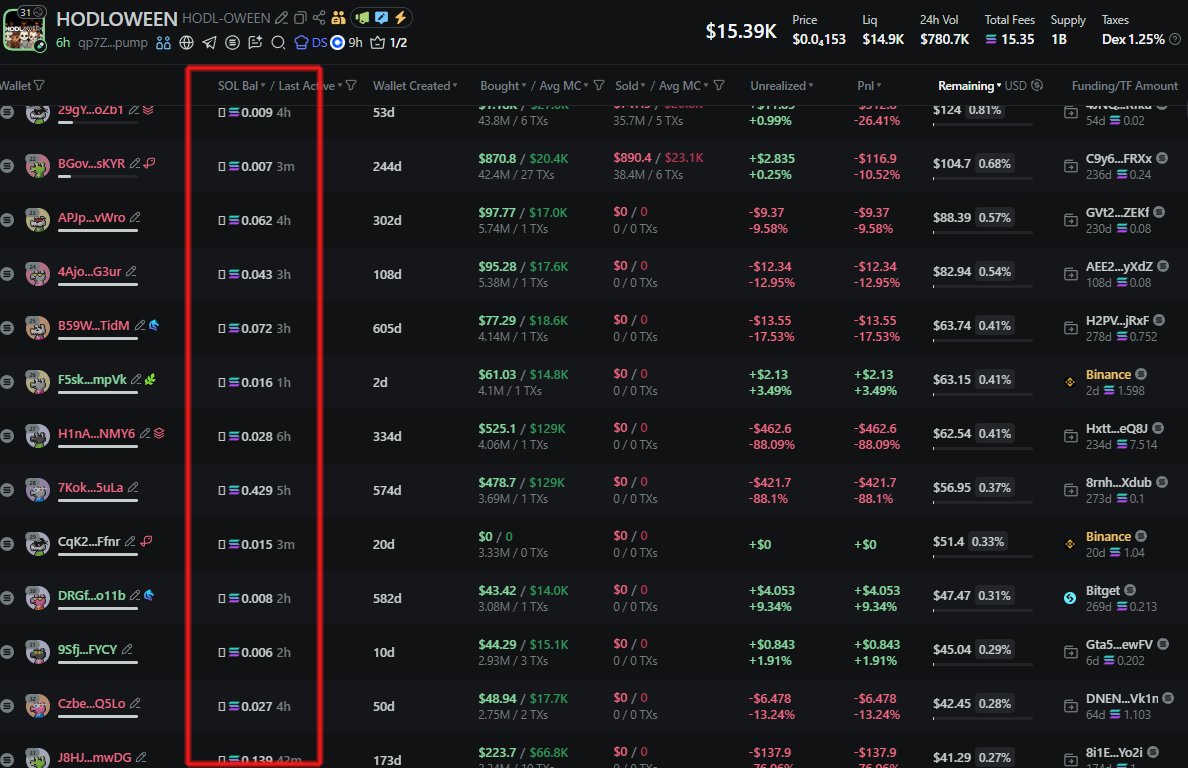Click the pencil edit icon next to BGov...sKYR
This screenshot has width=1188, height=768.
click(x=135, y=164)
